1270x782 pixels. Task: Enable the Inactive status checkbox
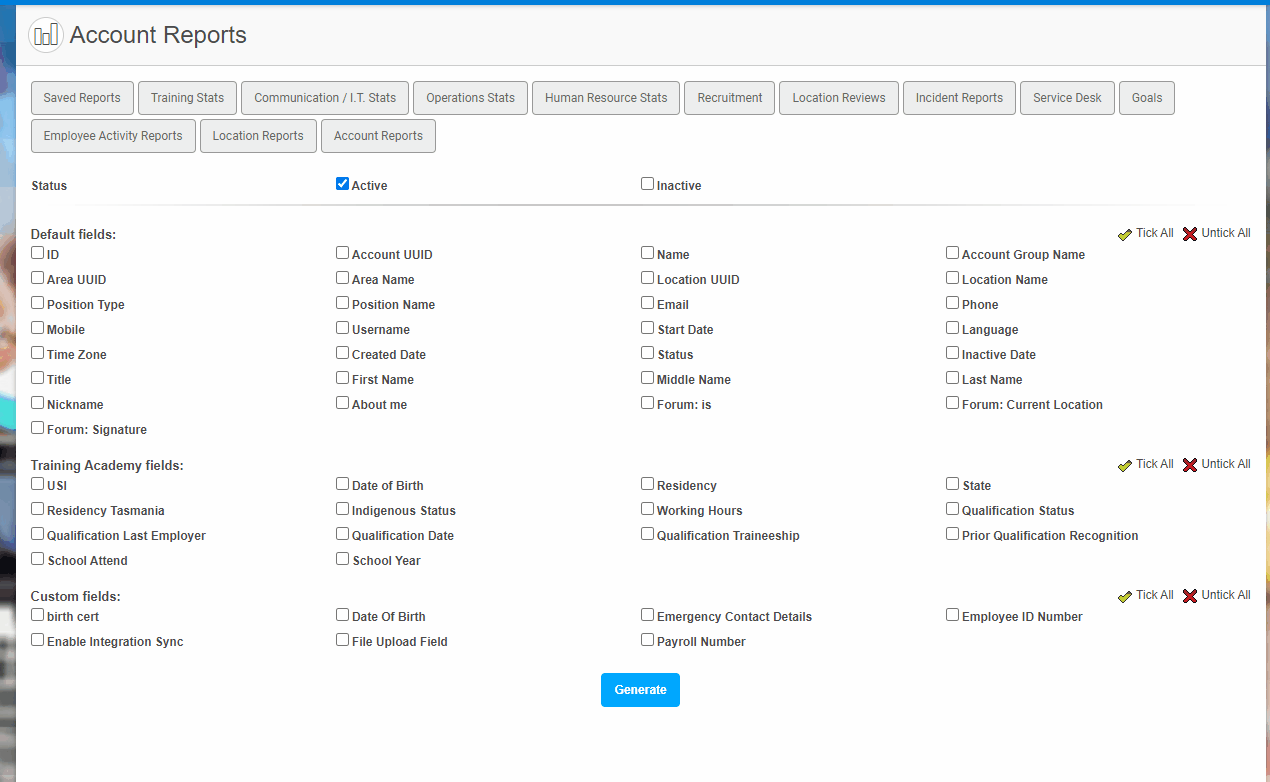click(x=647, y=183)
